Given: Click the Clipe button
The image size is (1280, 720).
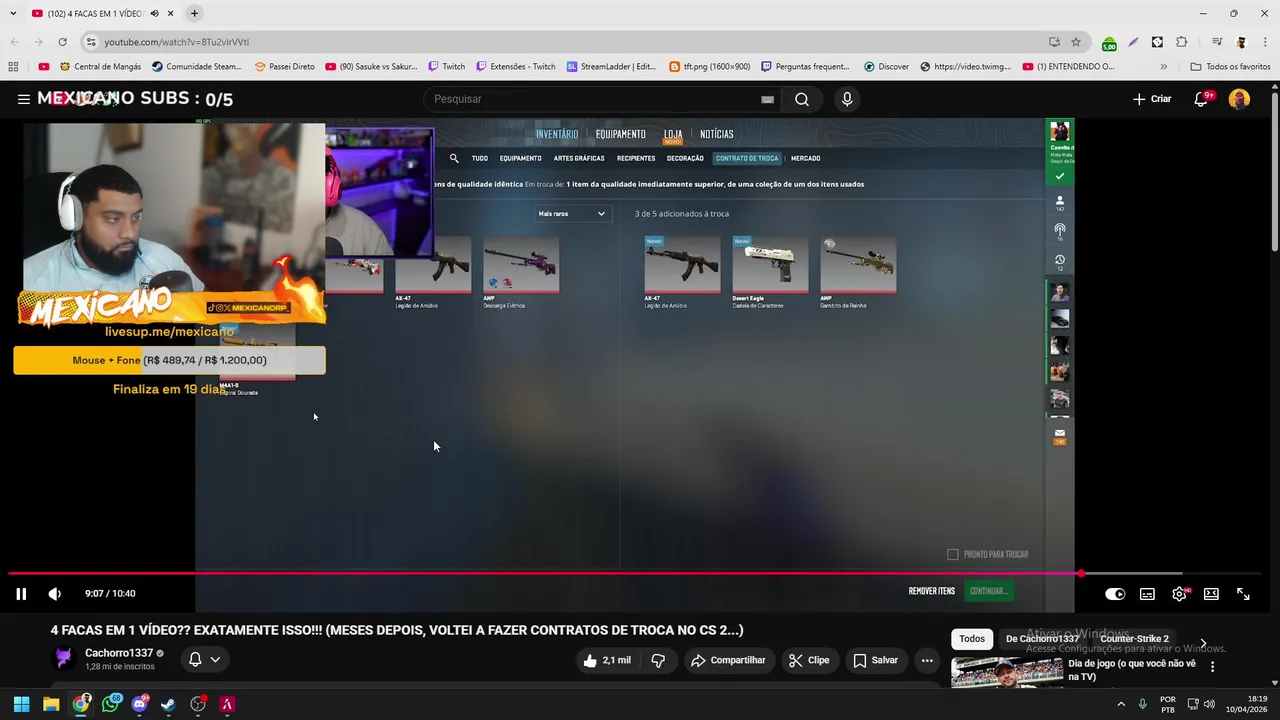Looking at the screenshot, I should pyautogui.click(x=808, y=660).
